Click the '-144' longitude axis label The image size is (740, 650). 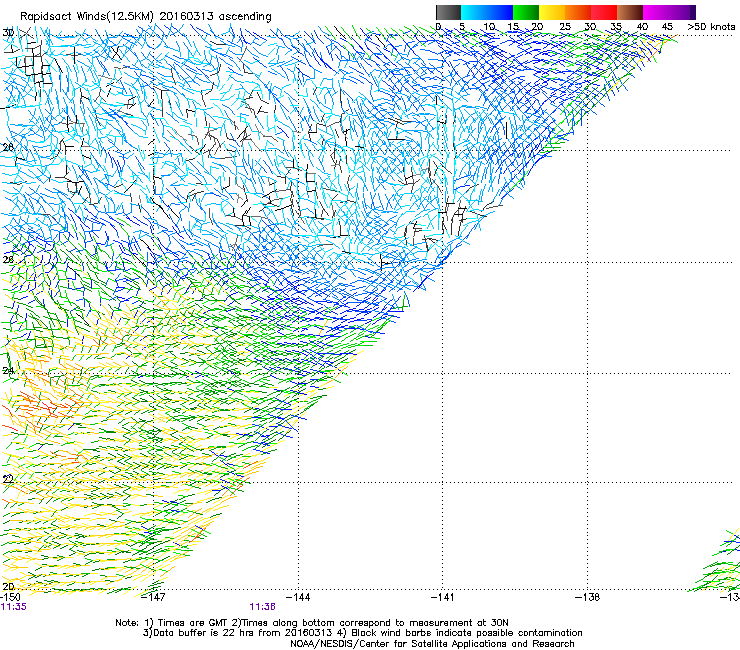click(298, 597)
